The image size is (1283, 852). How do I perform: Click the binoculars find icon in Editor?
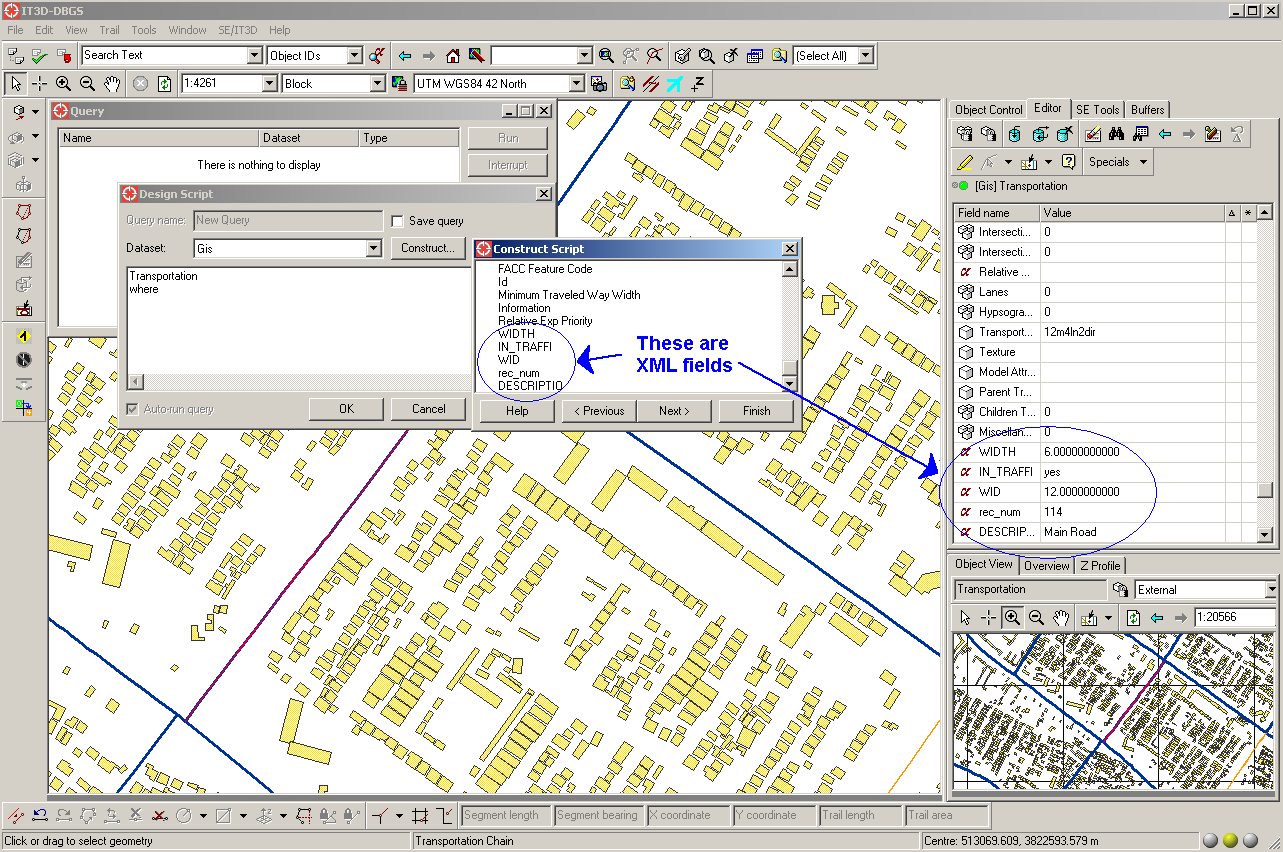coord(1116,134)
